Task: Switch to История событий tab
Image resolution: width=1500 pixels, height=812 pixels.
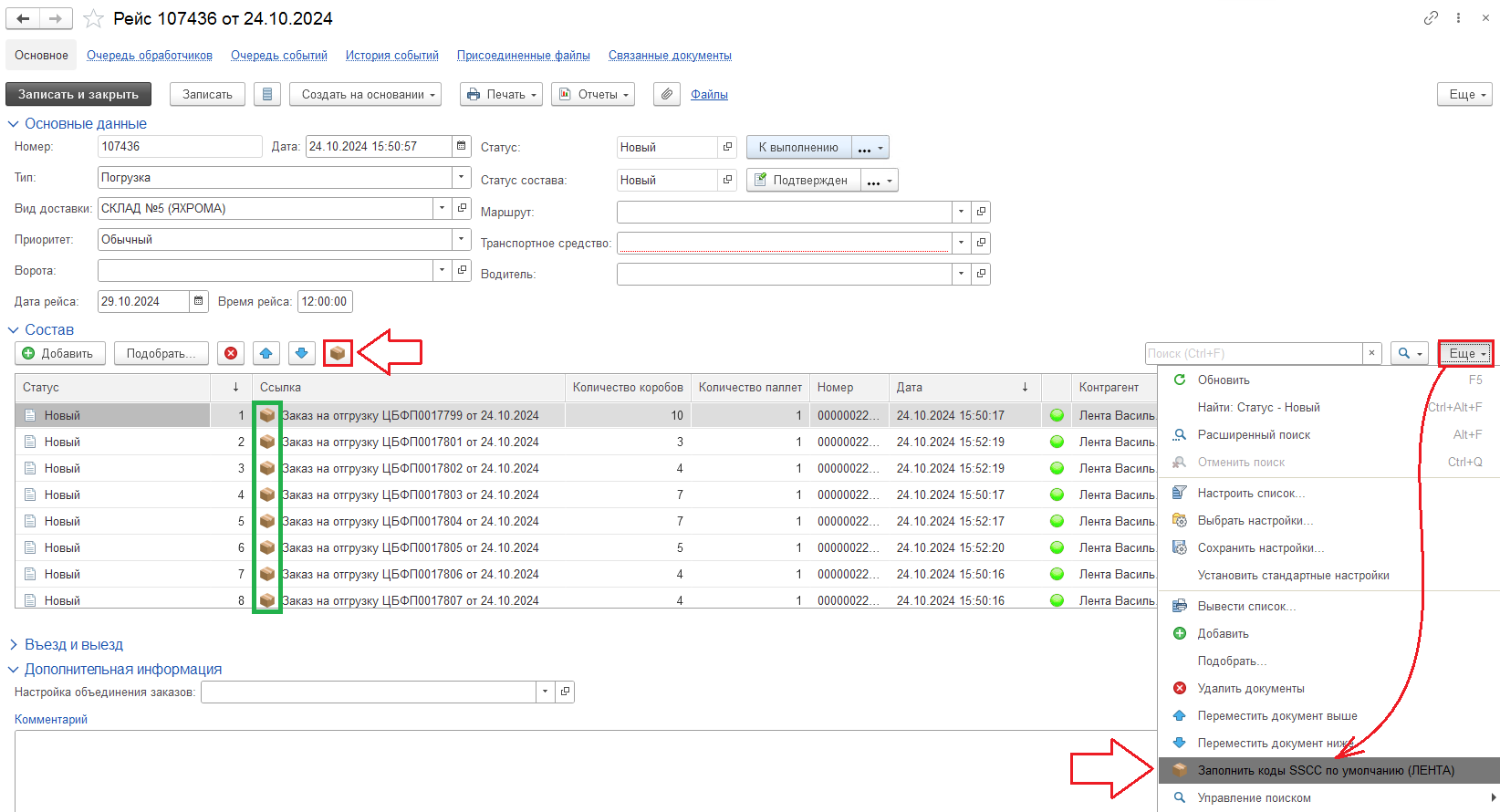Action: [x=391, y=56]
